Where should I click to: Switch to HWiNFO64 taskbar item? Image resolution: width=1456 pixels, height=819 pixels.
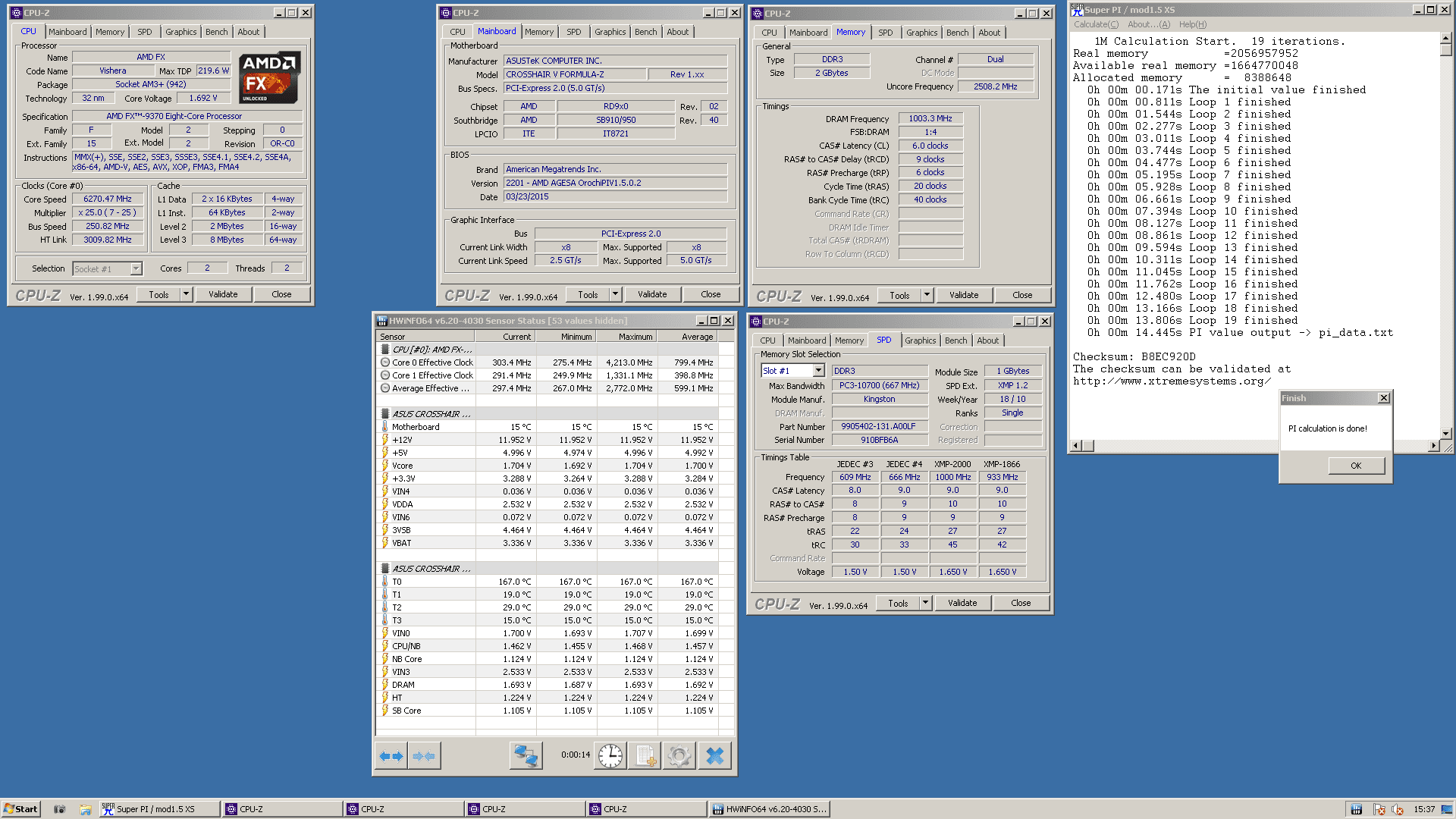(770, 809)
